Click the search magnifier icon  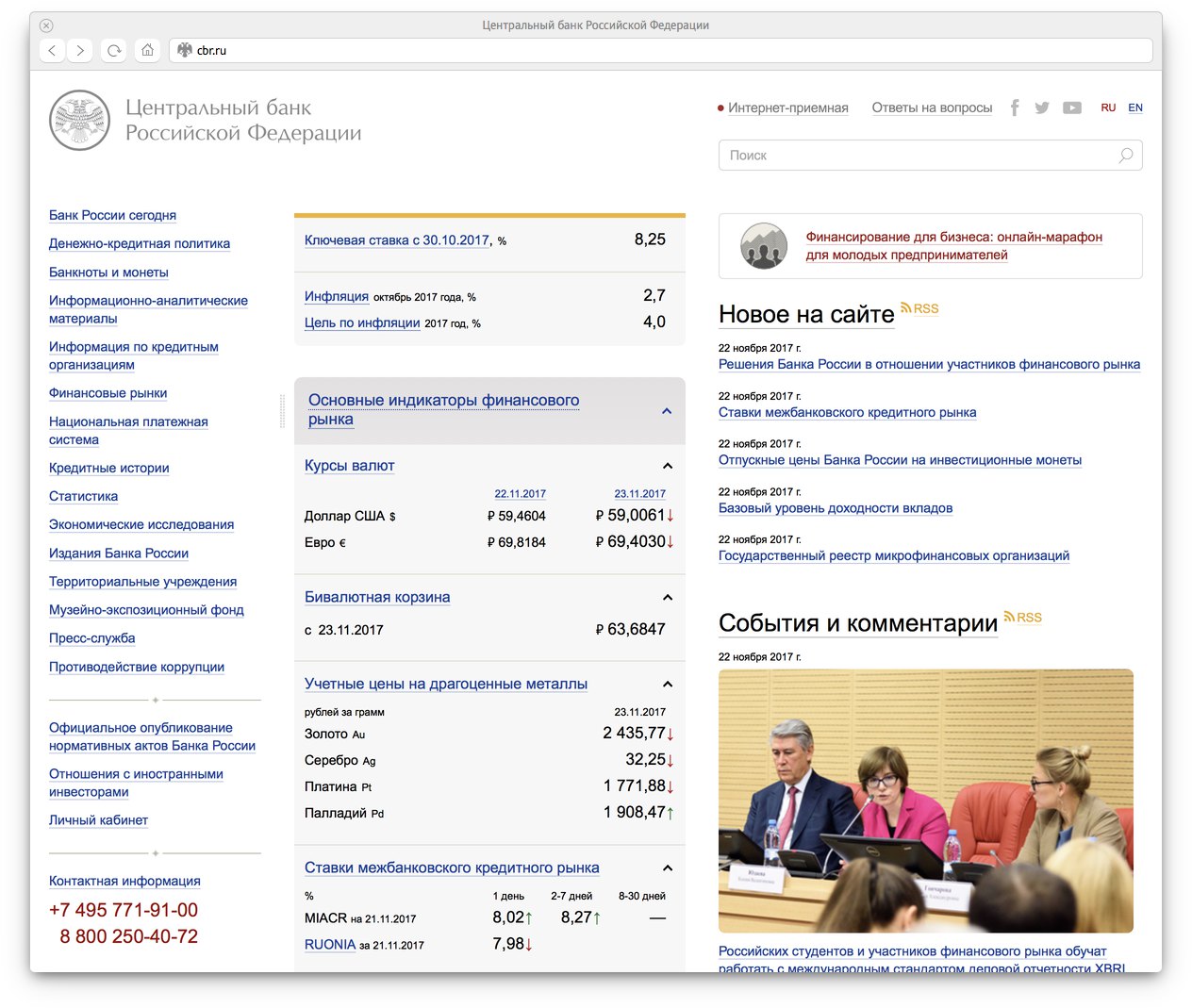click(1125, 156)
